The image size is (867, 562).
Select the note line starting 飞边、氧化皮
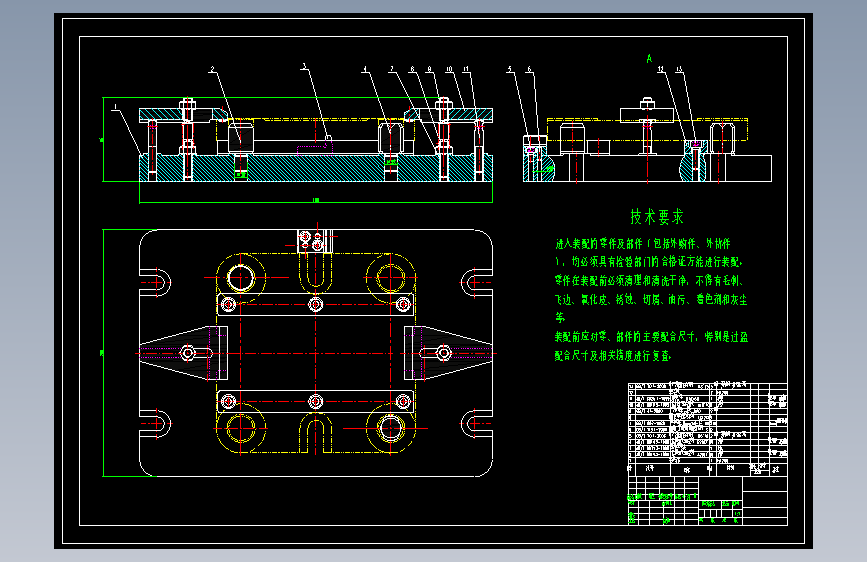pos(651,299)
